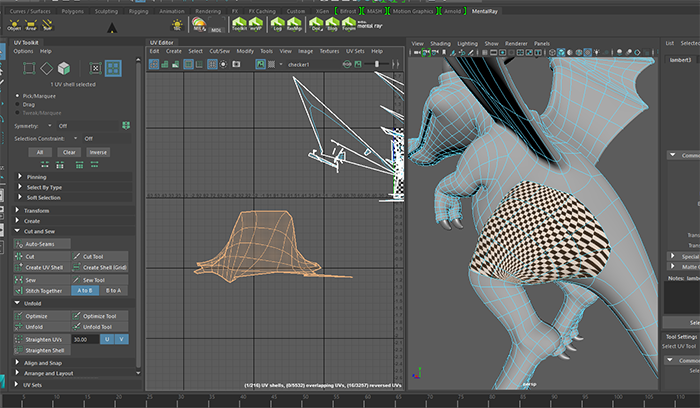Click the Auto-Seams tool
The height and width of the screenshot is (408, 700).
tap(40, 243)
